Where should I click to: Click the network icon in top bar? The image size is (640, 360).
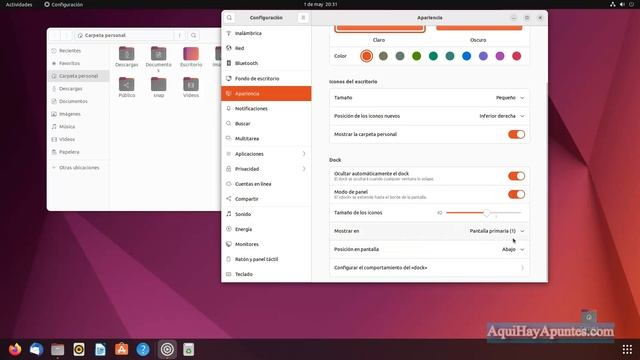pos(613,4)
